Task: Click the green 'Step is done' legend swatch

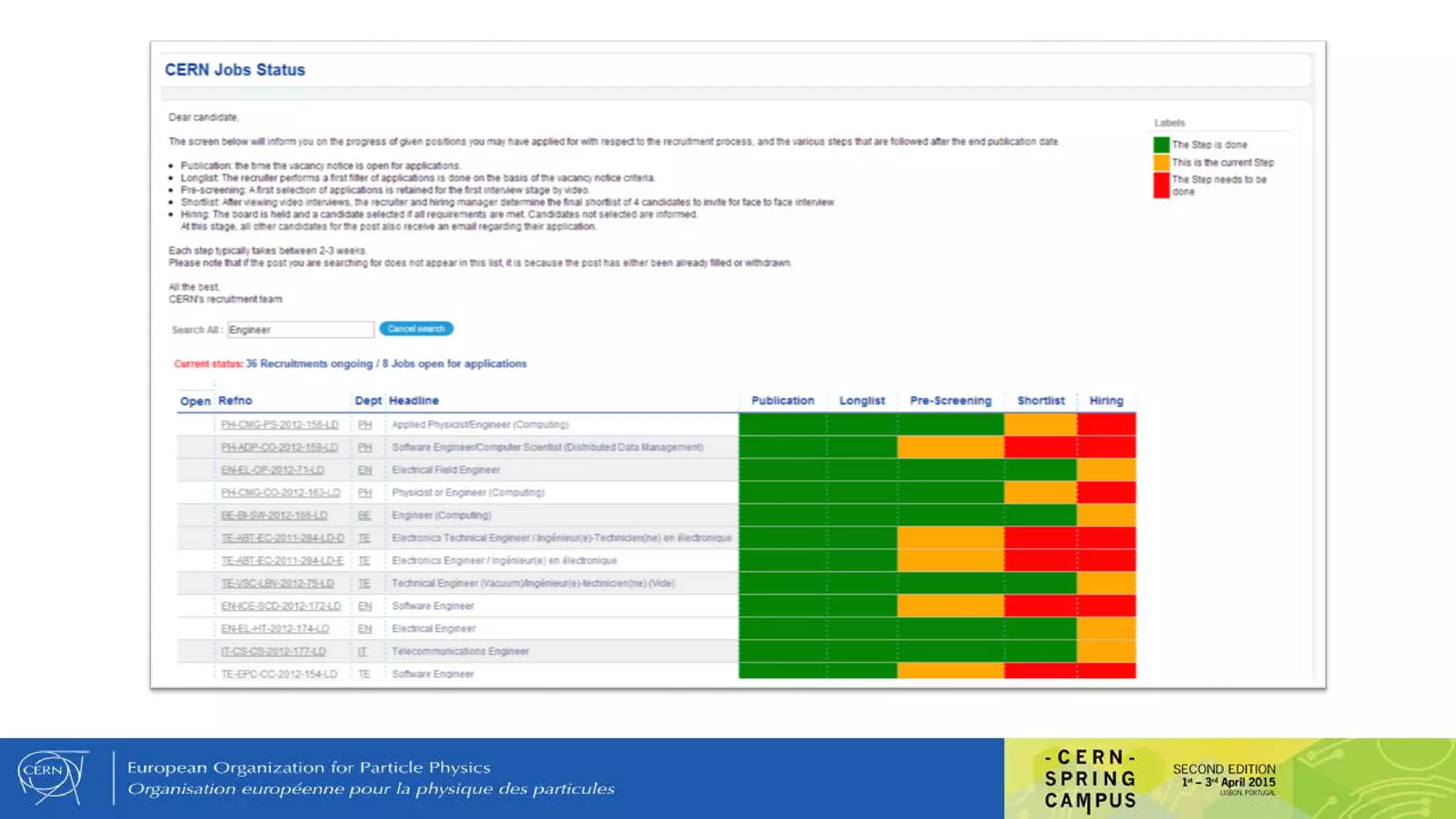Action: (x=1161, y=145)
